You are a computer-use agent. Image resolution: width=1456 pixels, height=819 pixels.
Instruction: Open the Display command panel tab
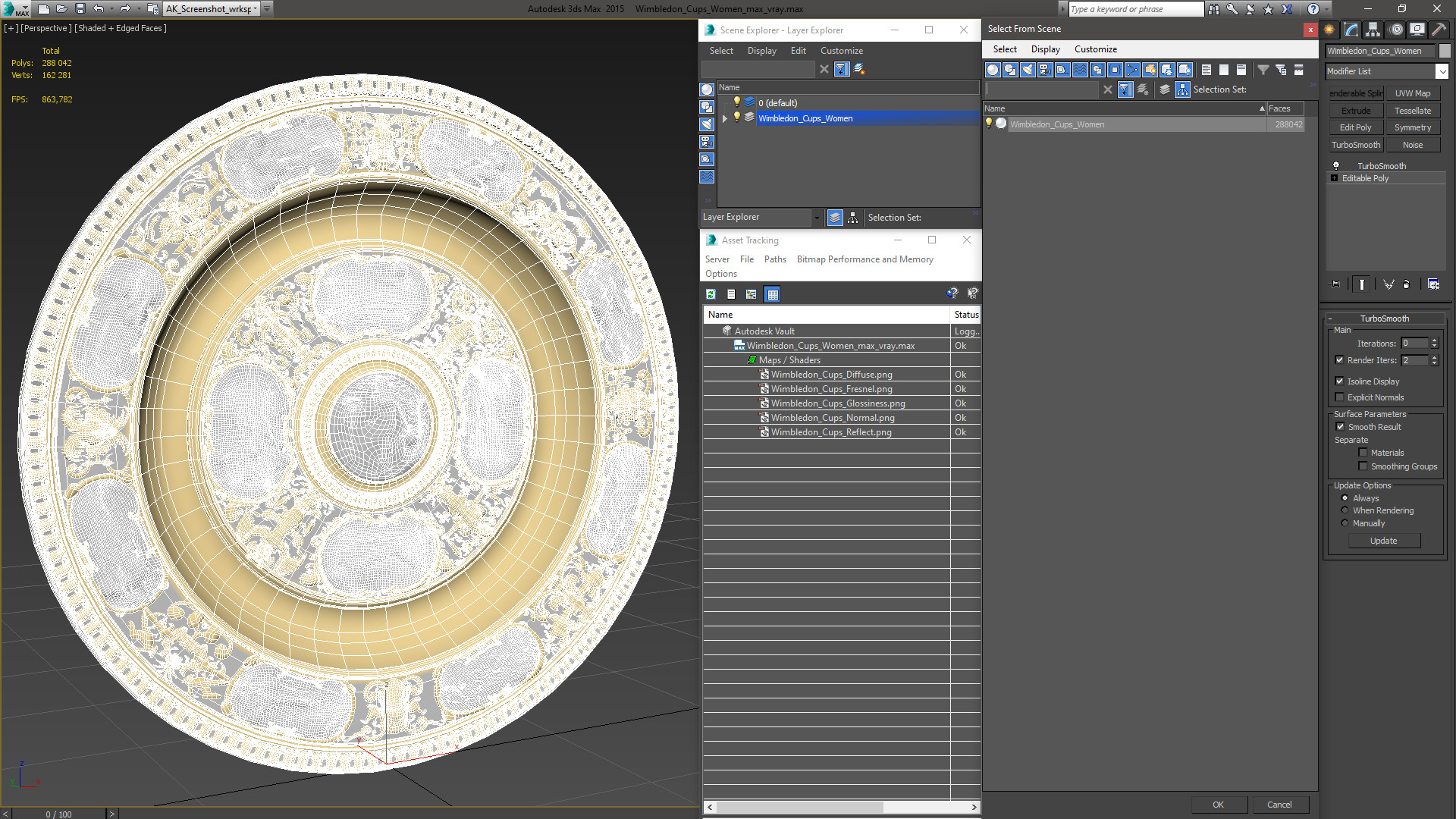tap(1417, 30)
